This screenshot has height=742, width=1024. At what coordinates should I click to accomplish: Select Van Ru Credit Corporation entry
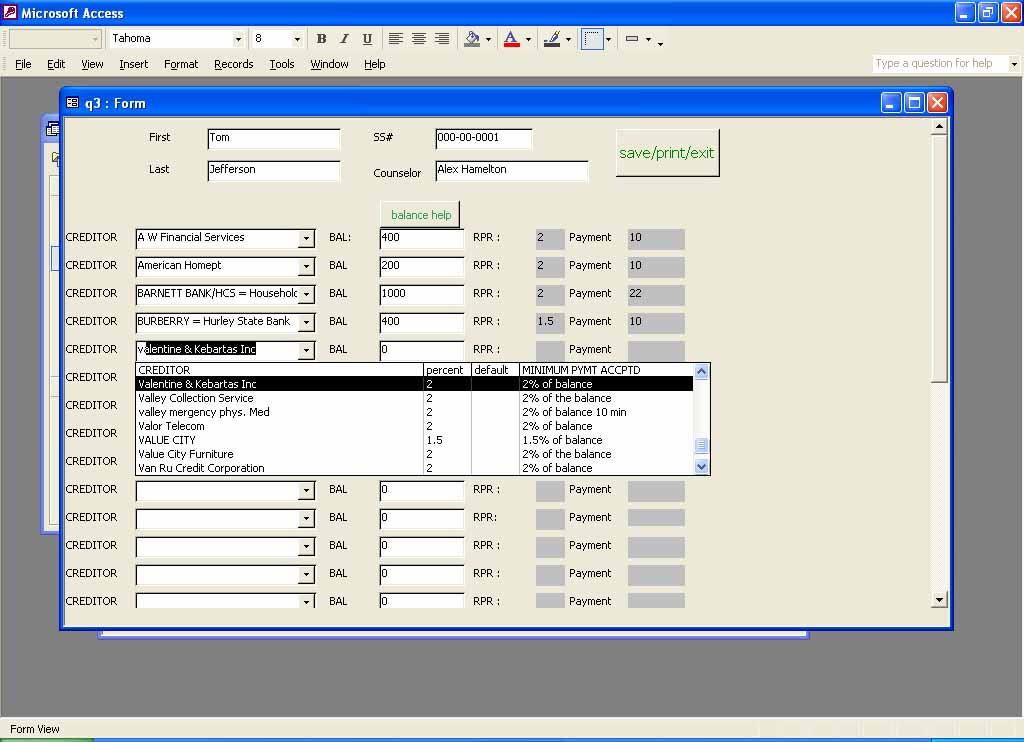tap(414, 468)
